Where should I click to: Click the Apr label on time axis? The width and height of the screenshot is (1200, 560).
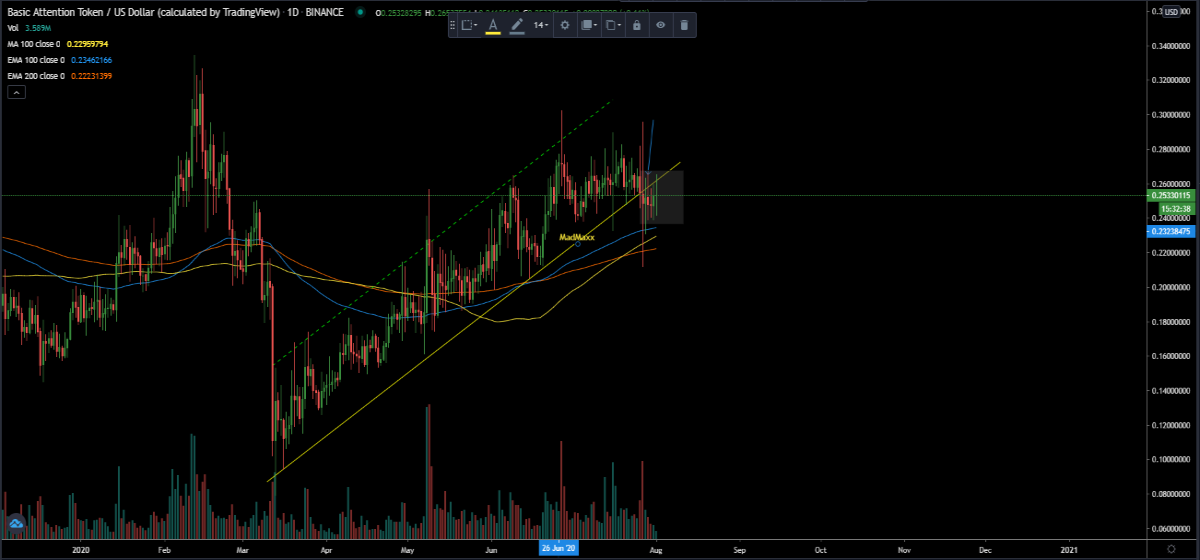point(326,549)
